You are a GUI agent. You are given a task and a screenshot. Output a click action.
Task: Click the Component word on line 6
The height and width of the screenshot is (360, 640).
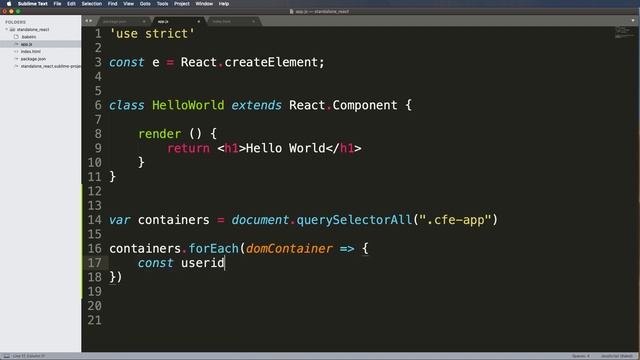(364, 105)
